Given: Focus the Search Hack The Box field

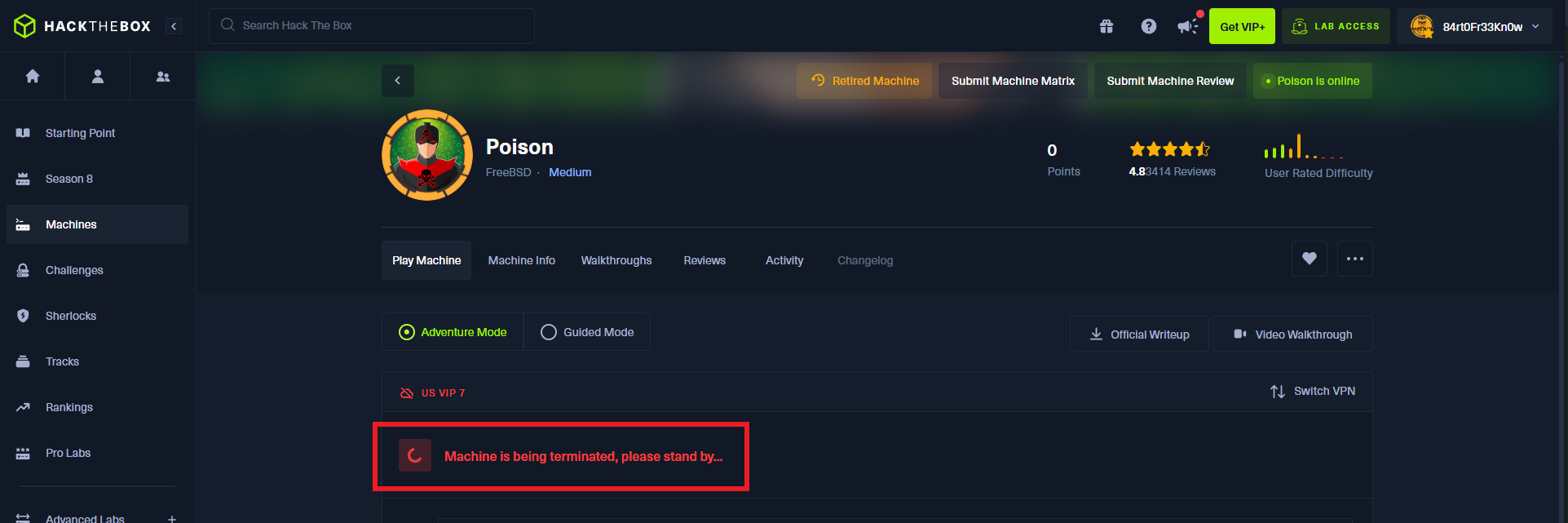Looking at the screenshot, I should coord(372,26).
